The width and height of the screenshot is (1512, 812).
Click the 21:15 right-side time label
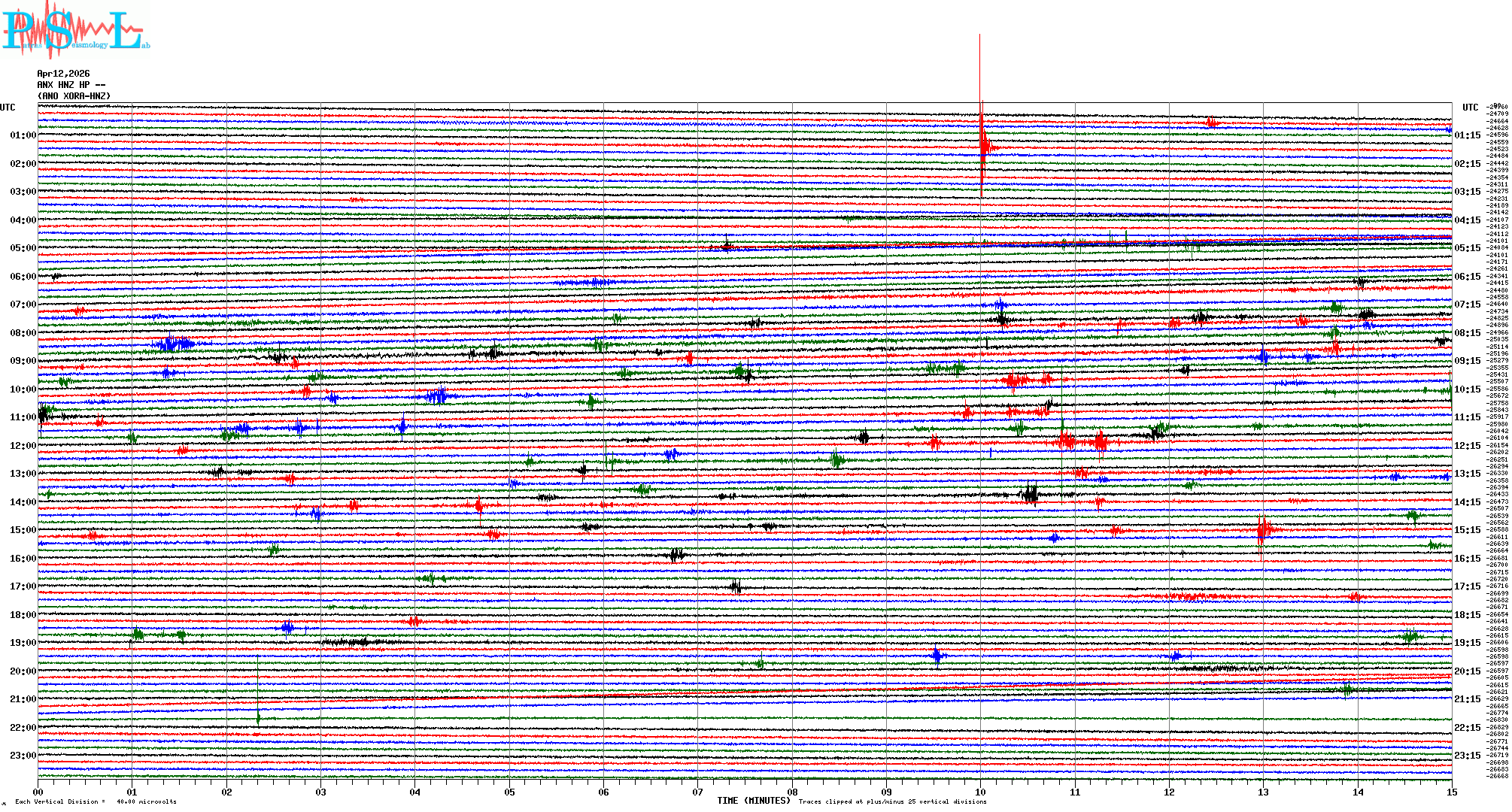[x=1467, y=699]
